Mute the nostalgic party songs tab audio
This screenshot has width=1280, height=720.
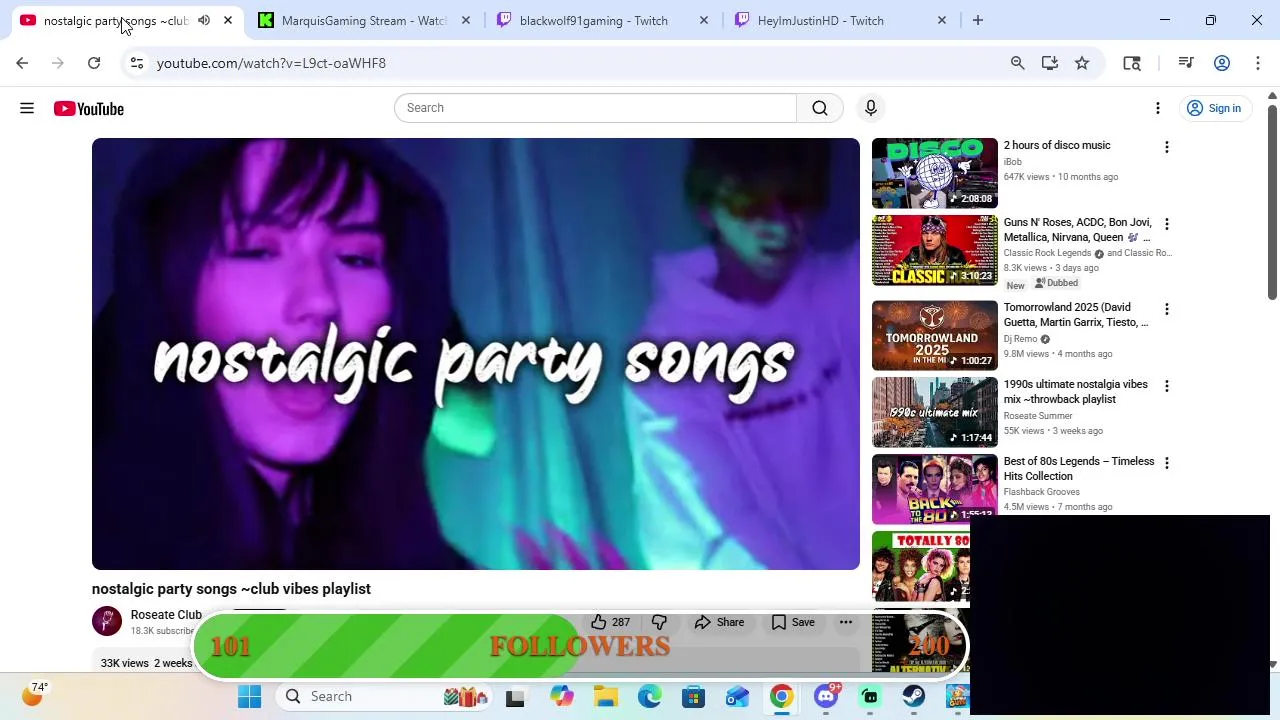[204, 20]
